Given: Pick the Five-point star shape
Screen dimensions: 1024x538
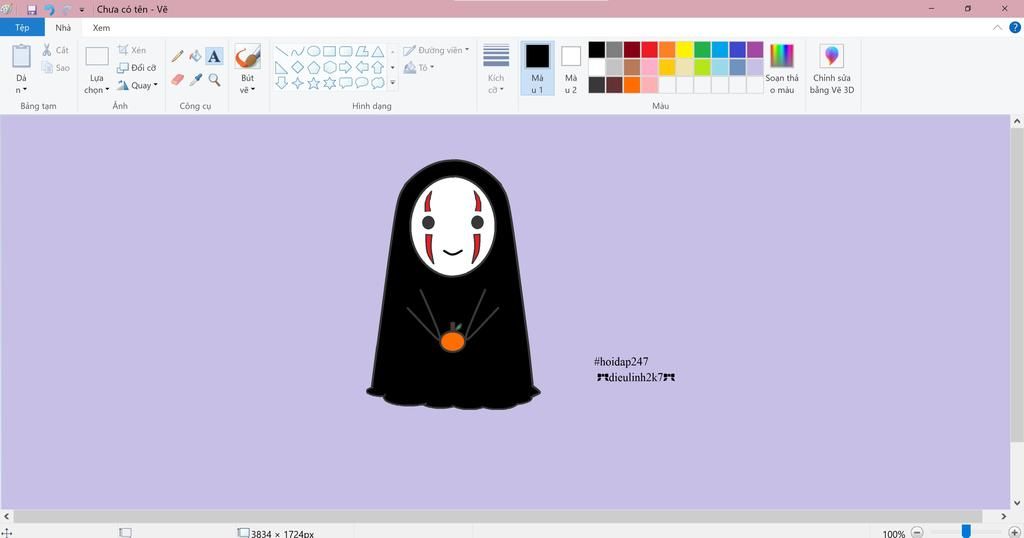Looking at the screenshot, I should tap(313, 83).
